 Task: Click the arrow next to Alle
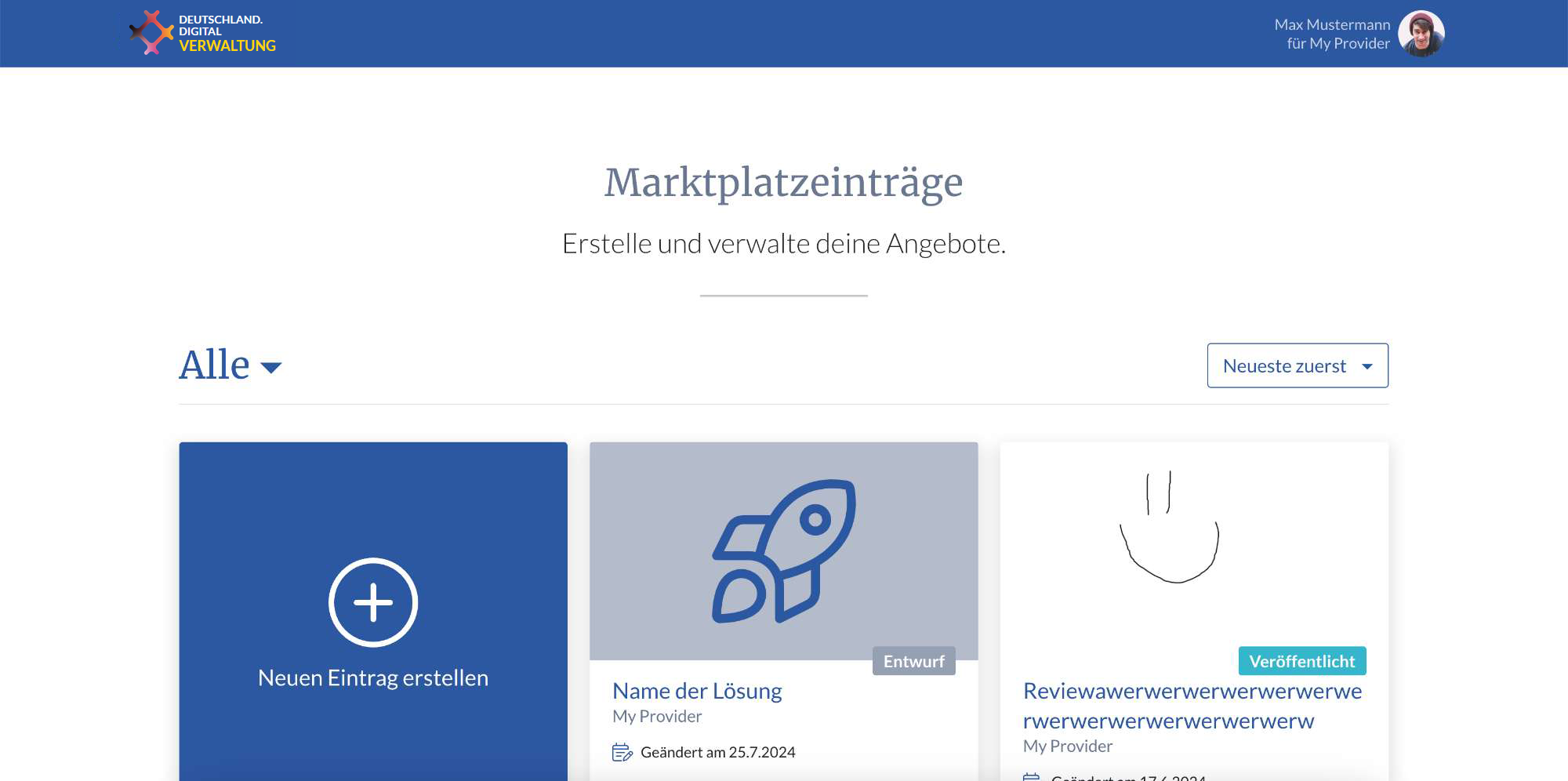(x=270, y=368)
